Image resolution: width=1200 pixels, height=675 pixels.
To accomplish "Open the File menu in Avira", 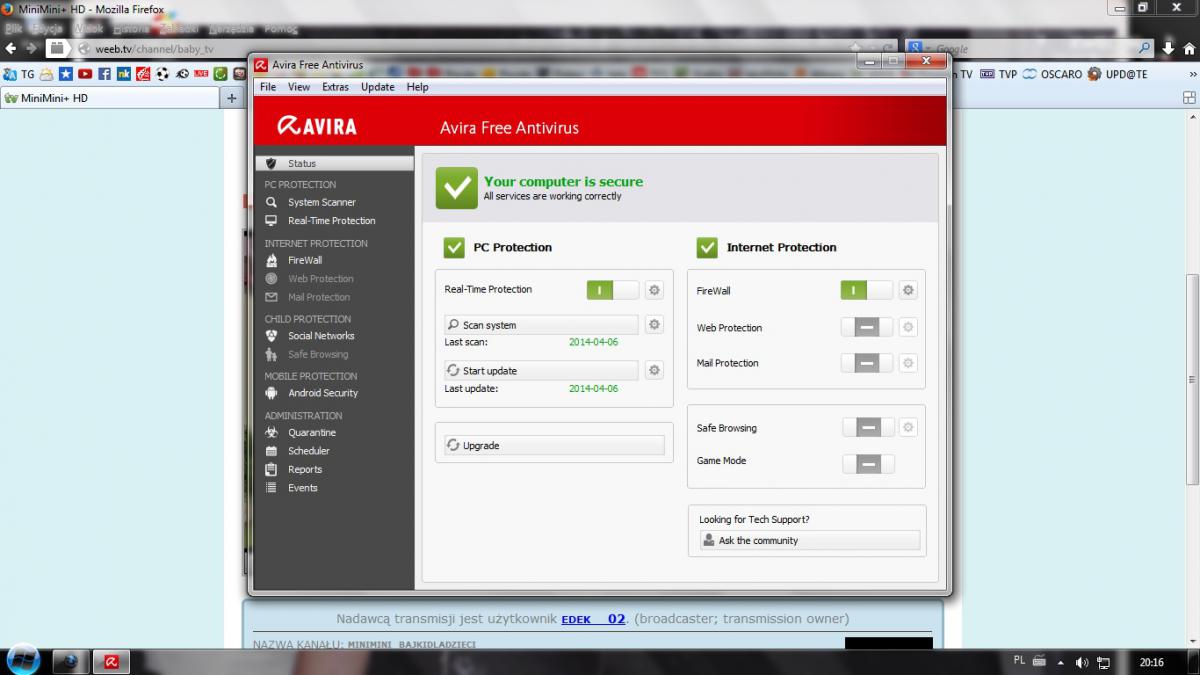I will click(x=268, y=87).
